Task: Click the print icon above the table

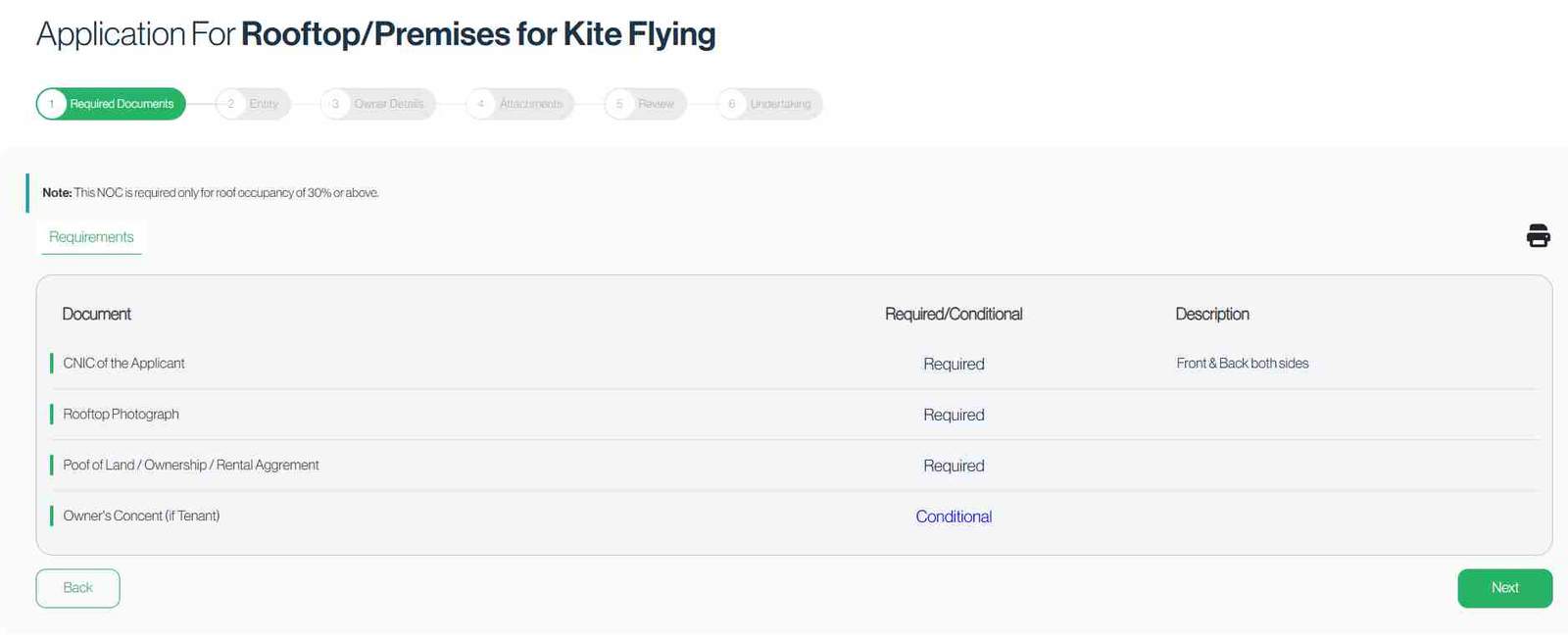Action: pyautogui.click(x=1538, y=235)
